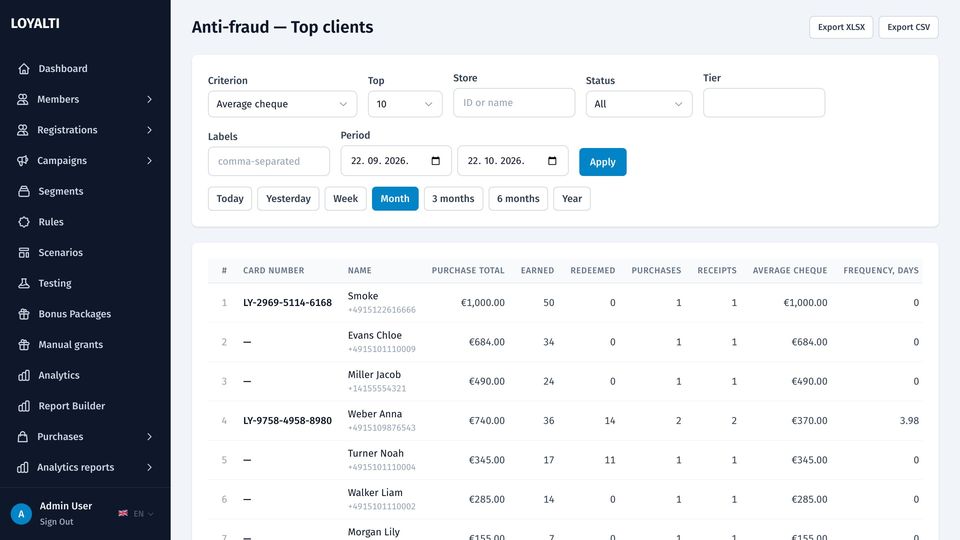Click the name Evans Chloe
Viewport: 960px width, 540px height.
click(375, 336)
